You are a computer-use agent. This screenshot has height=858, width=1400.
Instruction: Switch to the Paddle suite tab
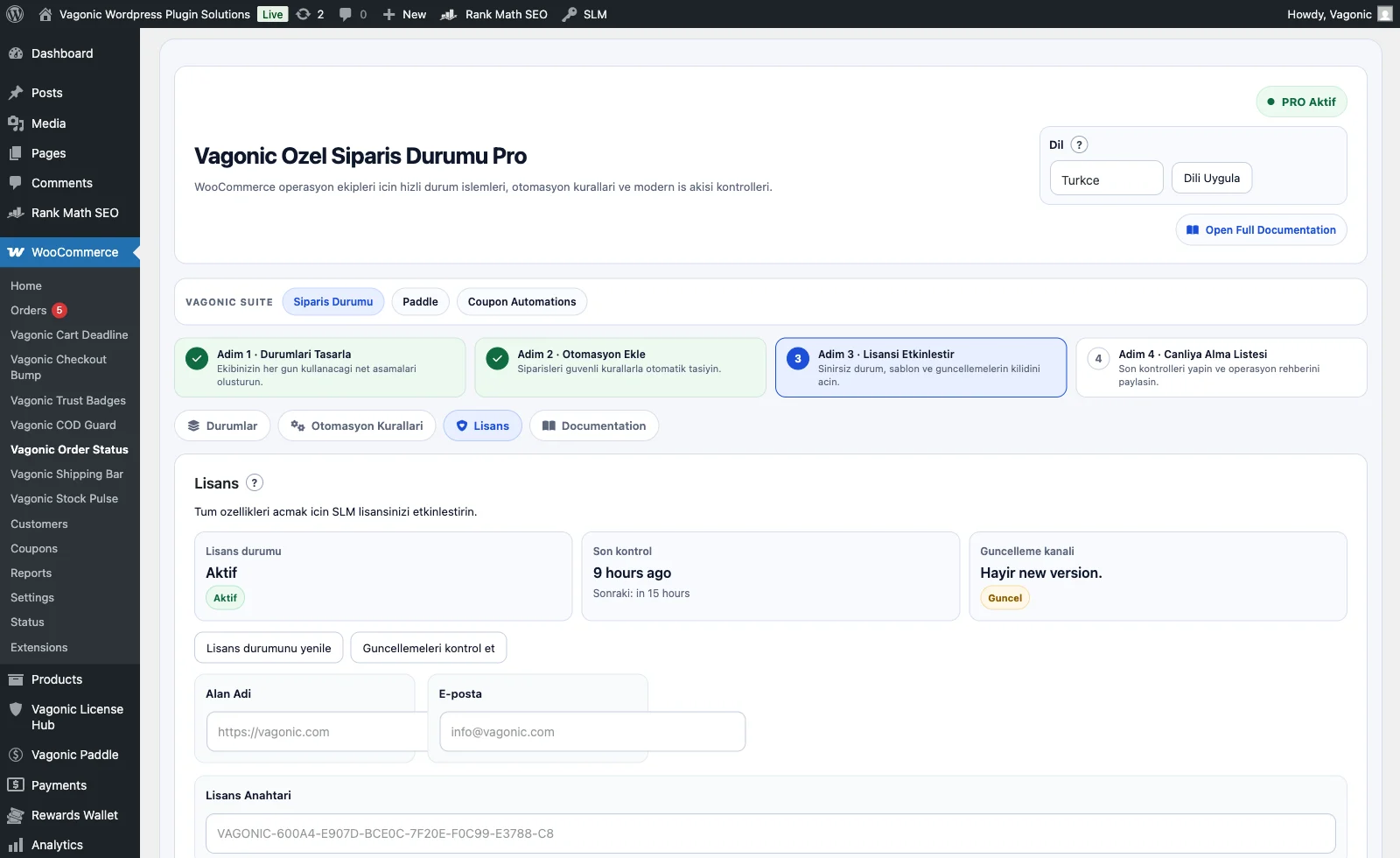click(x=420, y=302)
